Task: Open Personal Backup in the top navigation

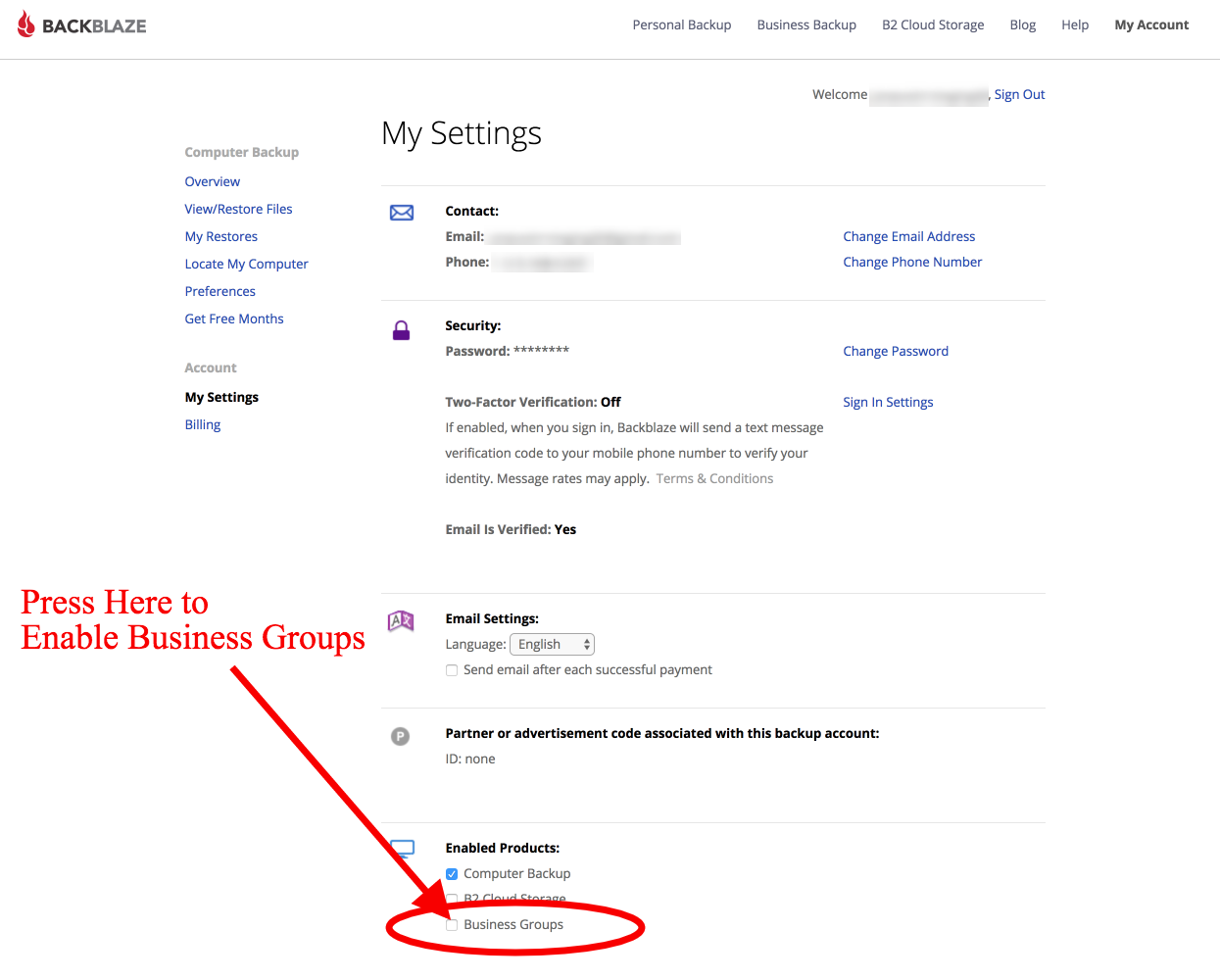Action: click(682, 25)
